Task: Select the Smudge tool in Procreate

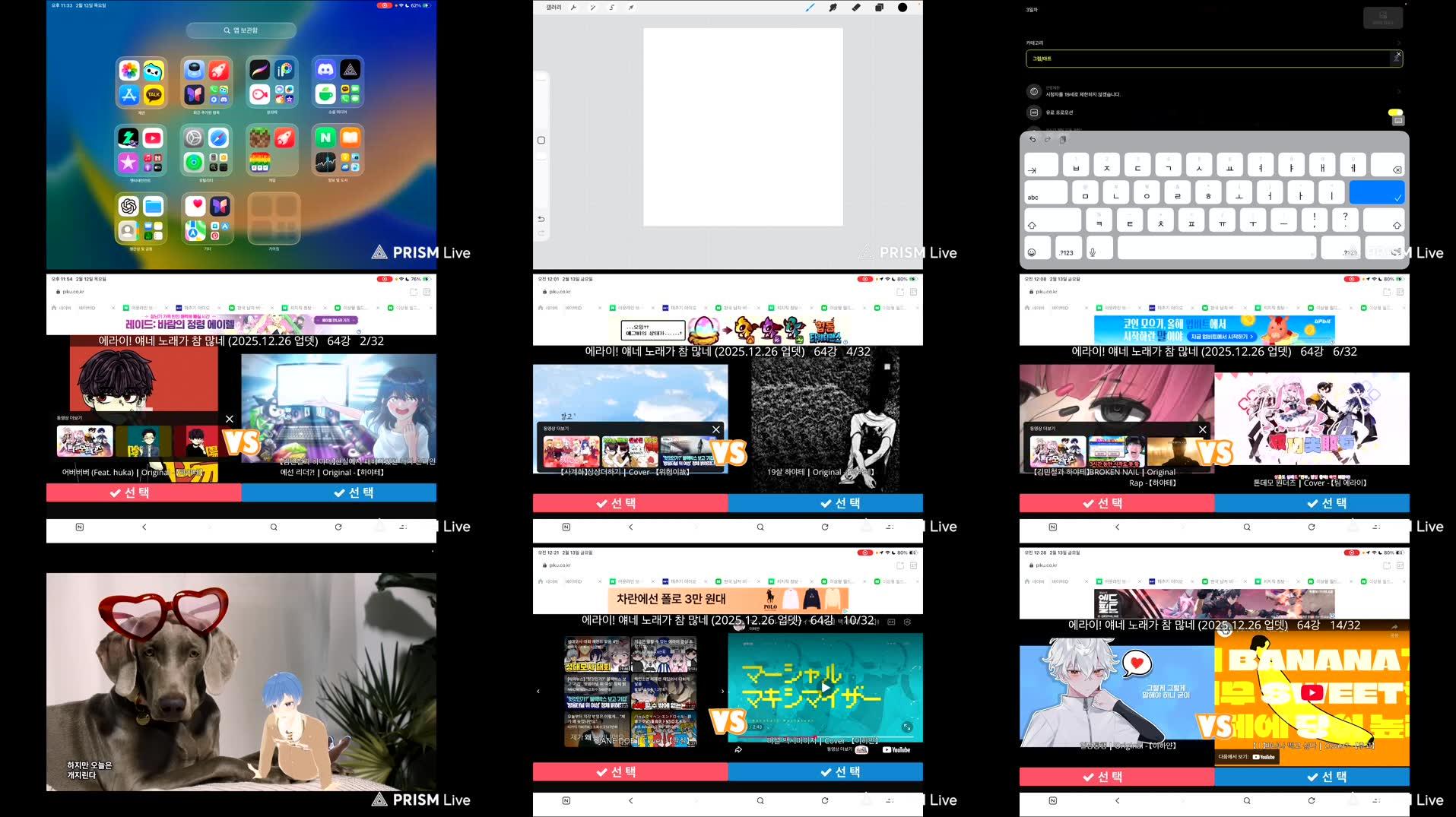Action: pyautogui.click(x=833, y=7)
